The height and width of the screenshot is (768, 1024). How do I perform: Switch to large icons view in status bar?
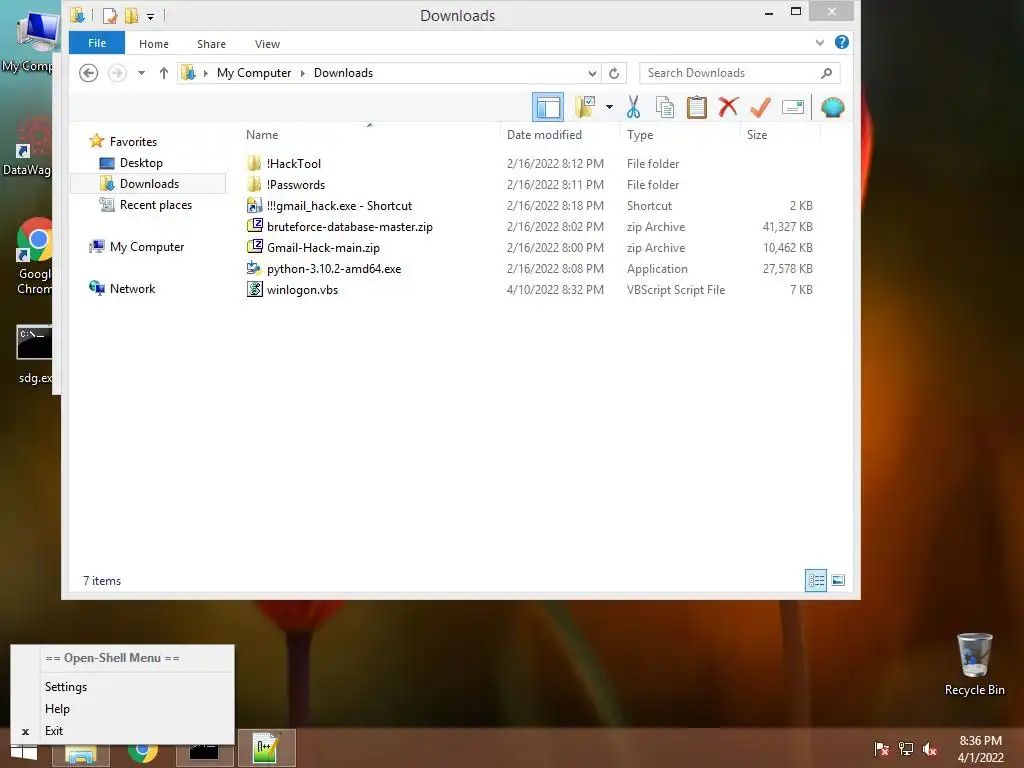pyautogui.click(x=839, y=580)
